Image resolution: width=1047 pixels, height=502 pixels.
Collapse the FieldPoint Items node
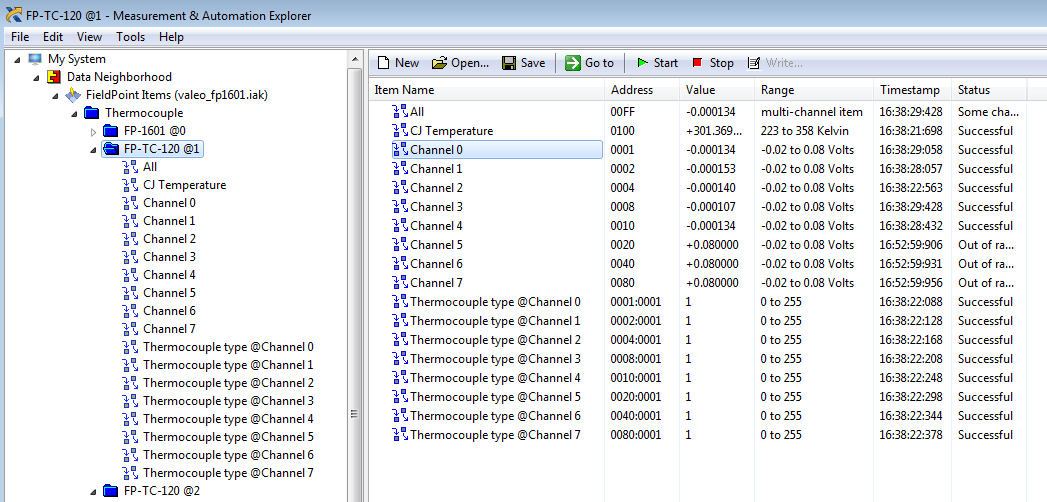55,95
